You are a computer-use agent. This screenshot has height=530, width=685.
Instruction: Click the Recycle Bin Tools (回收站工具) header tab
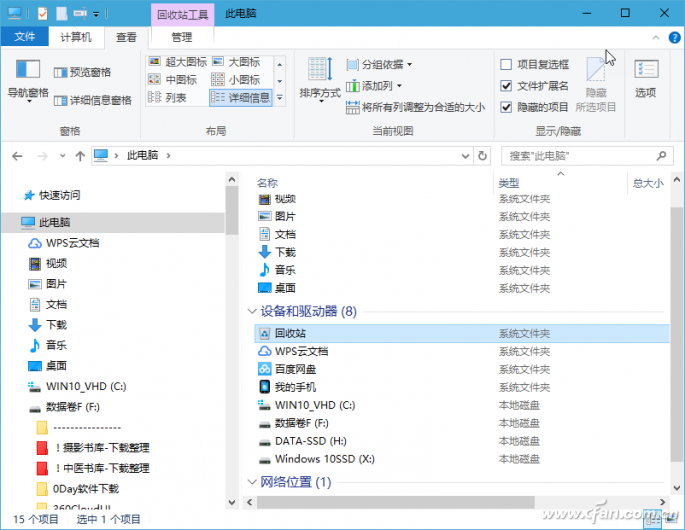183,15
